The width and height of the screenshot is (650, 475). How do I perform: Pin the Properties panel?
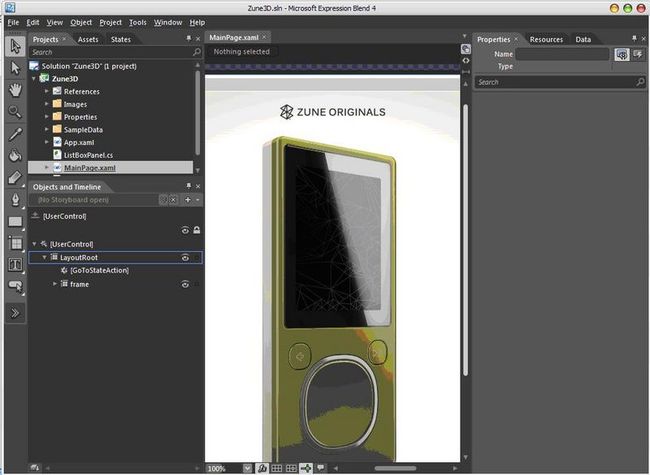tap(634, 39)
